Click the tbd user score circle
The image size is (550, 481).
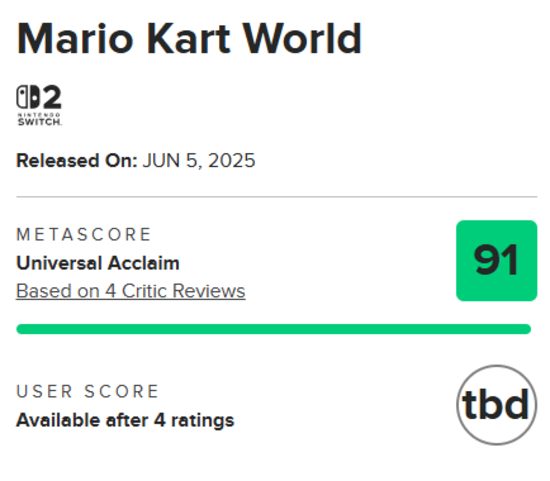pyautogui.click(x=496, y=405)
